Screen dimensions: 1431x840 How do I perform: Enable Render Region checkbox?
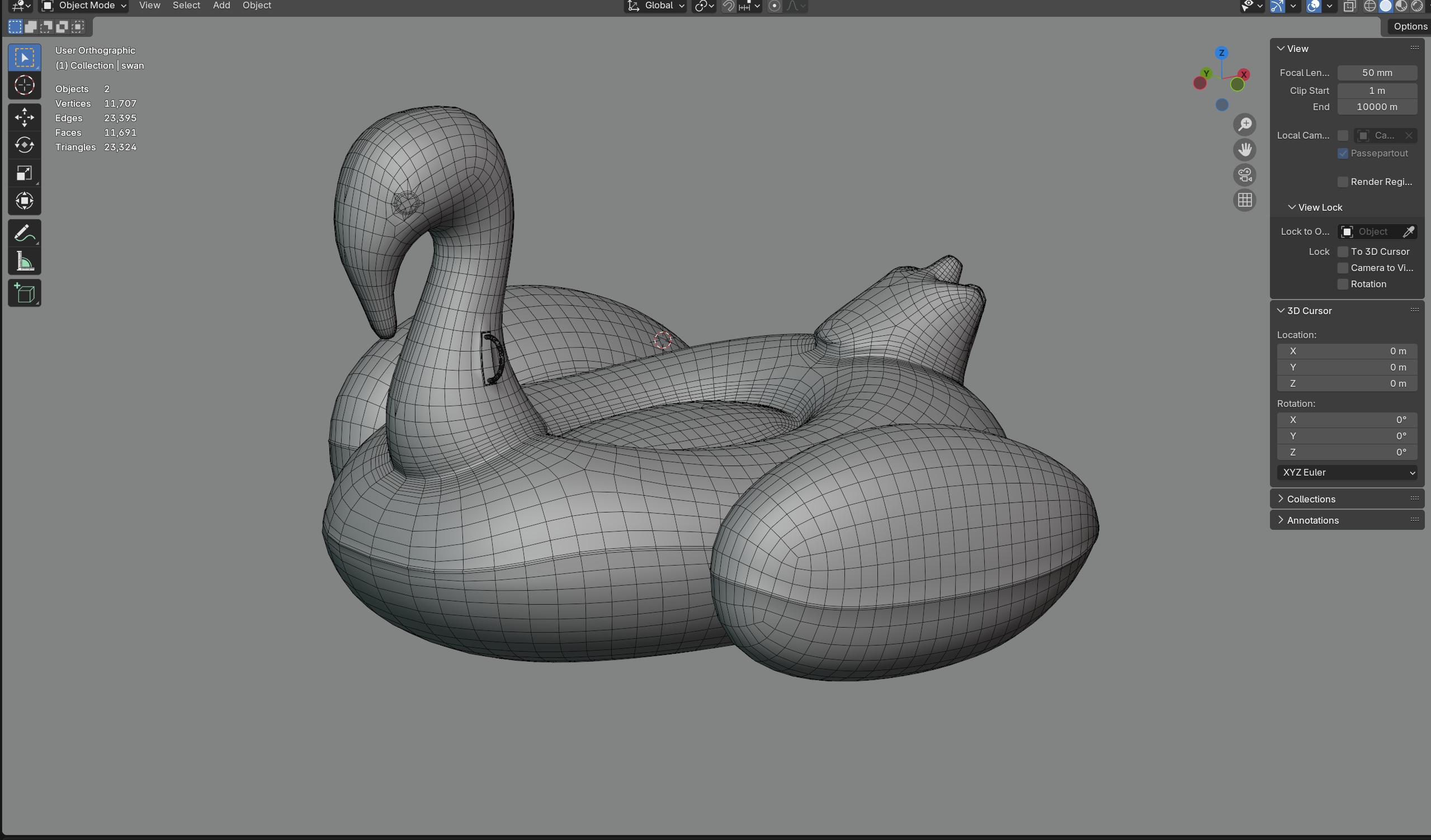coord(1343,182)
